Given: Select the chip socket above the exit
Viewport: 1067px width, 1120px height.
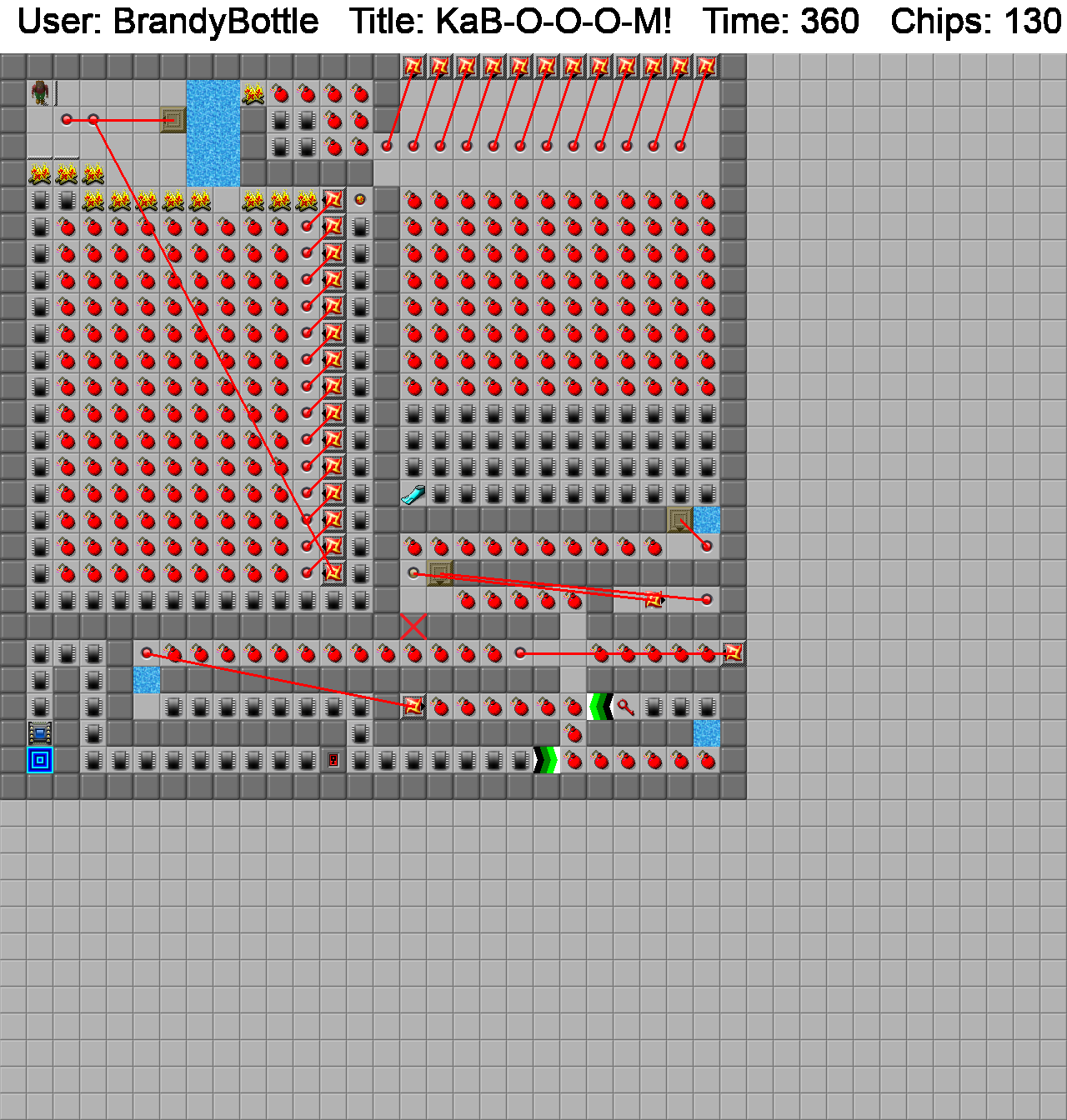Looking at the screenshot, I should (40, 734).
